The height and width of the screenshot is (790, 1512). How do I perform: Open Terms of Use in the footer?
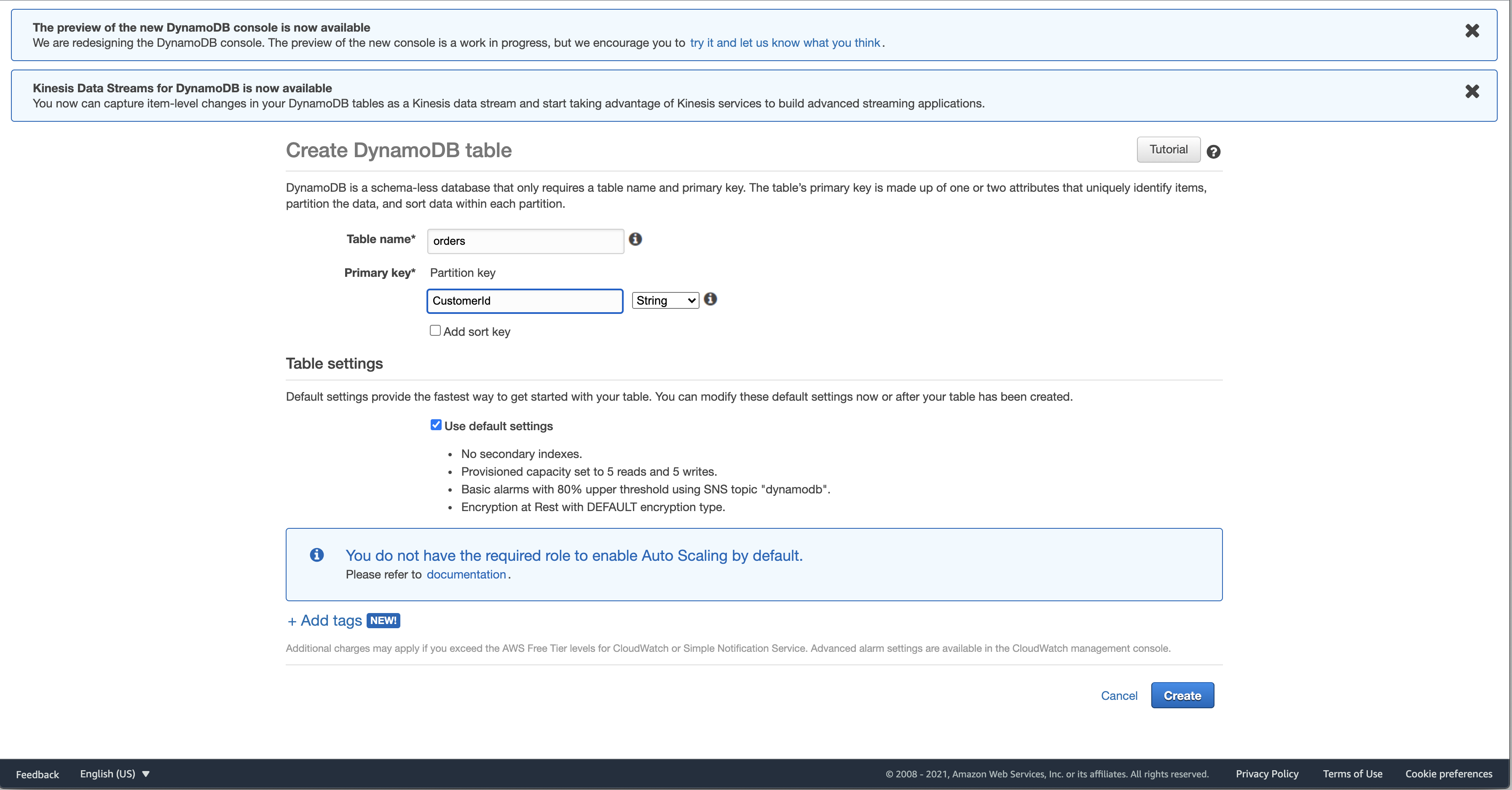1352,774
